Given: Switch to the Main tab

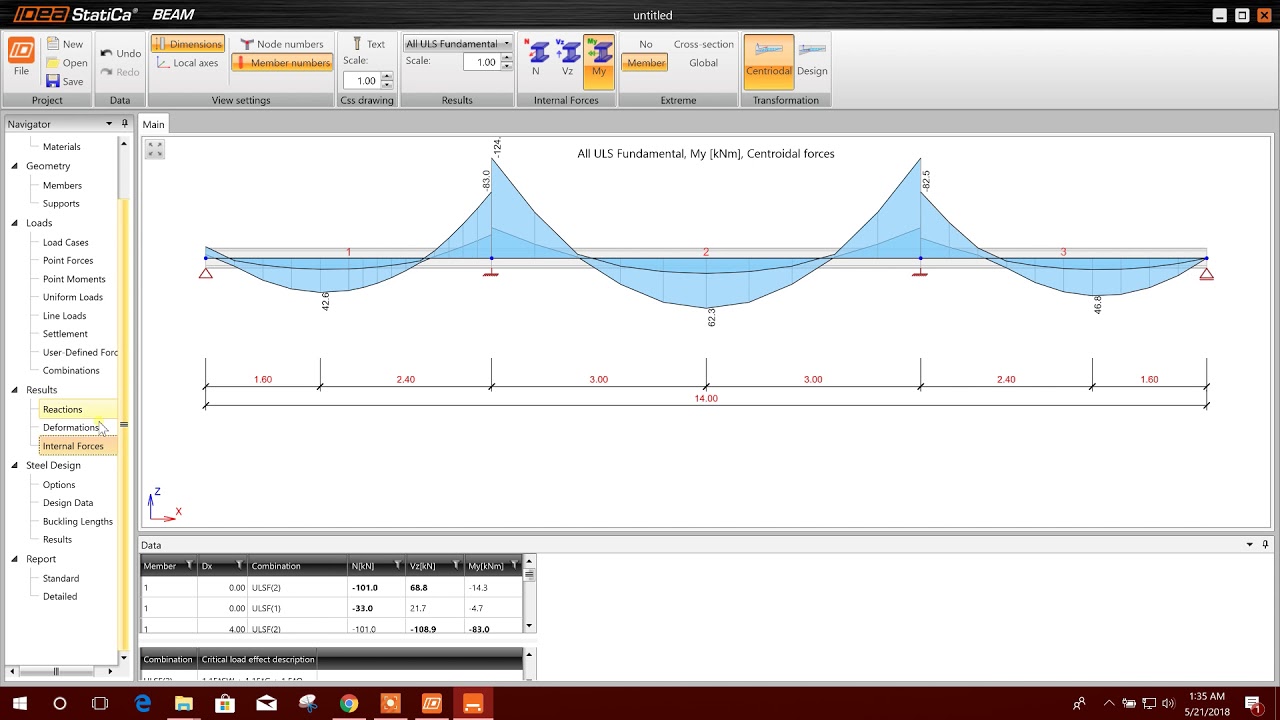Looking at the screenshot, I should pyautogui.click(x=153, y=123).
